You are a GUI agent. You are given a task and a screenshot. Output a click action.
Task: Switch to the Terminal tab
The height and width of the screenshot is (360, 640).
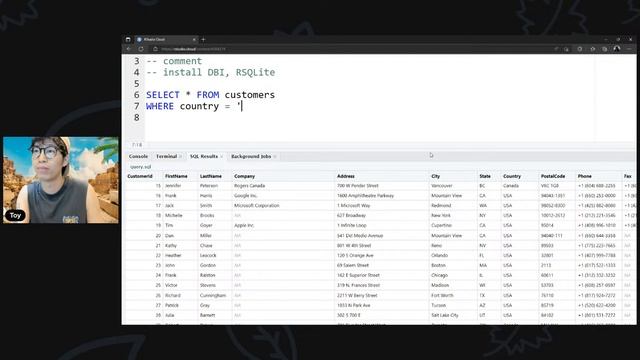(166, 156)
